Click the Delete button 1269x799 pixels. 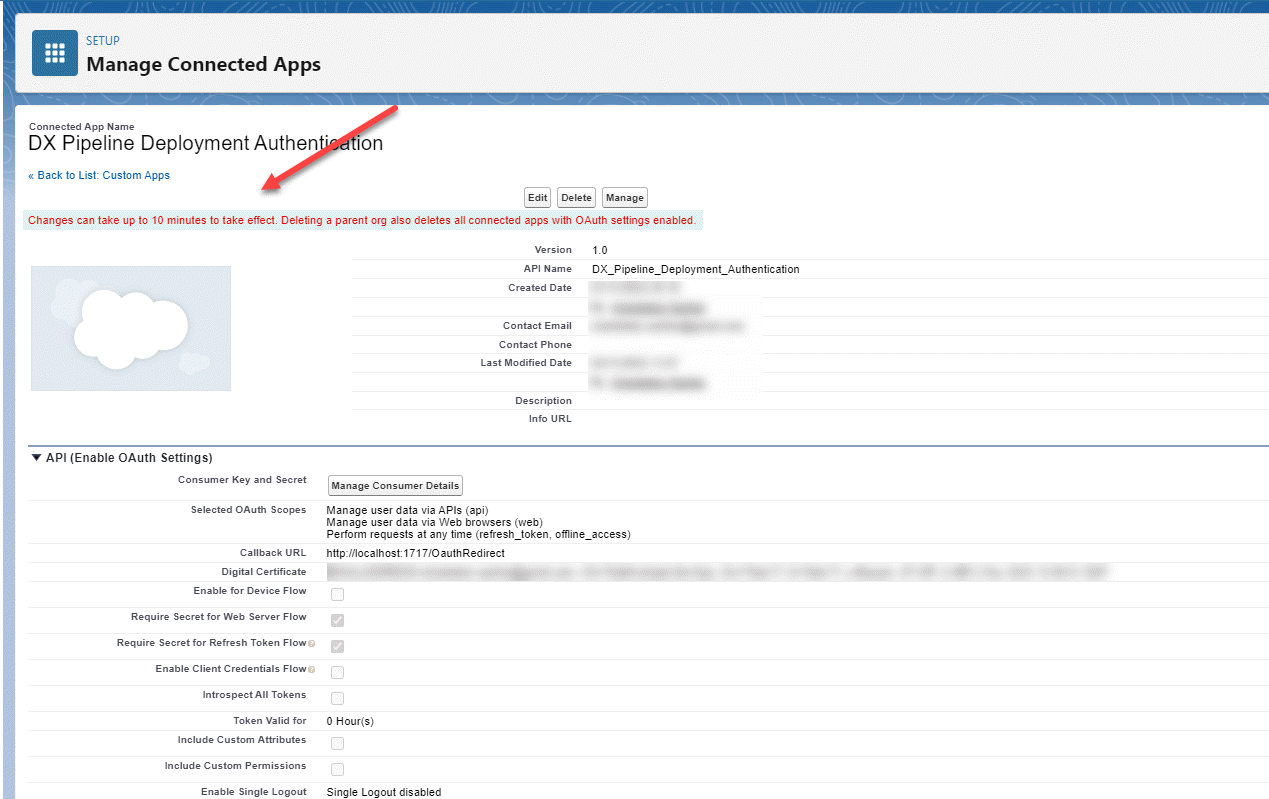coord(576,198)
